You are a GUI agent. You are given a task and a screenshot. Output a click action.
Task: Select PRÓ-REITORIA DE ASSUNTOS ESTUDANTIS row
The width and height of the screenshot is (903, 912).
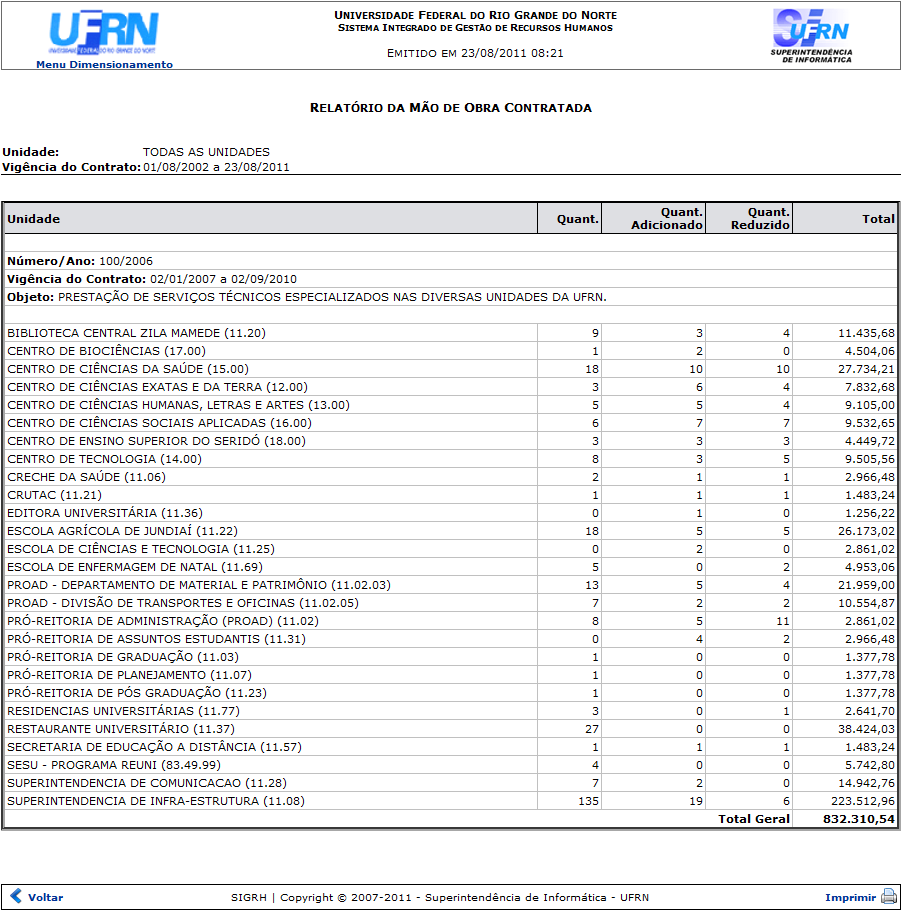coord(451,640)
